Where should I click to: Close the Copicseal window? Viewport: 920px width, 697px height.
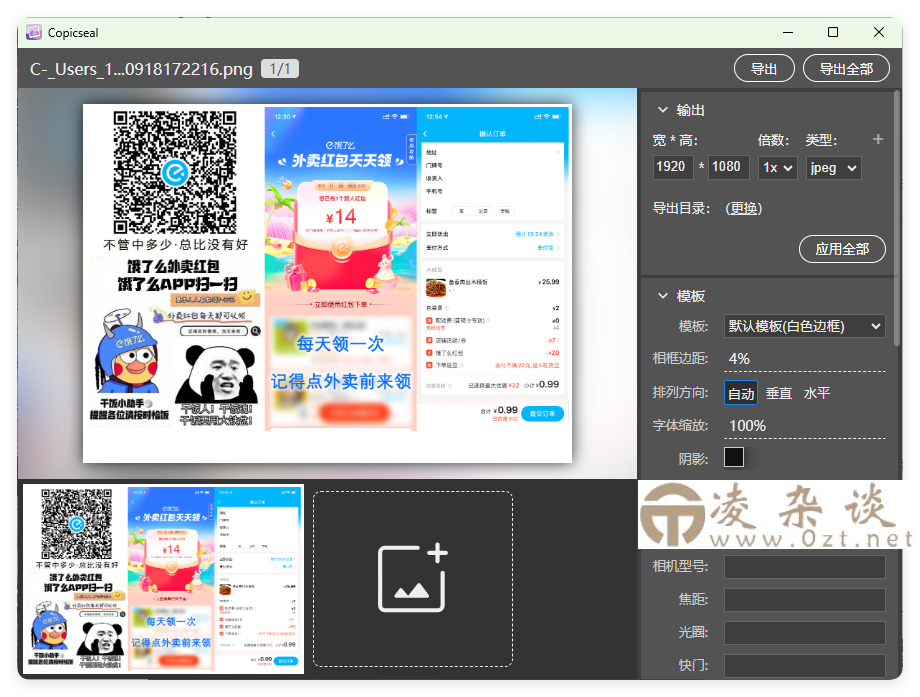[878, 32]
